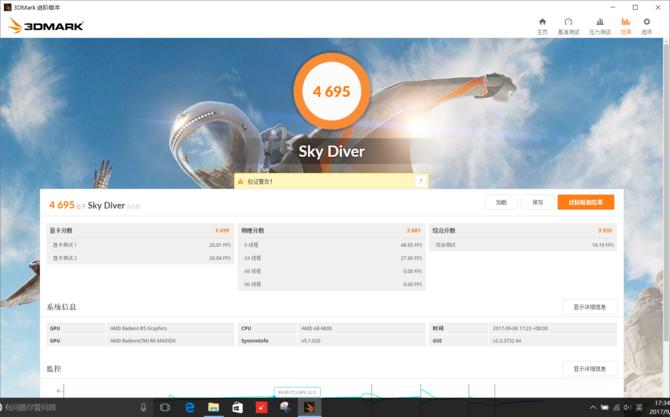Image resolution: width=670 pixels, height=417 pixels.
Task: Select the 16.19 FPS combined test value
Action: click(602, 245)
